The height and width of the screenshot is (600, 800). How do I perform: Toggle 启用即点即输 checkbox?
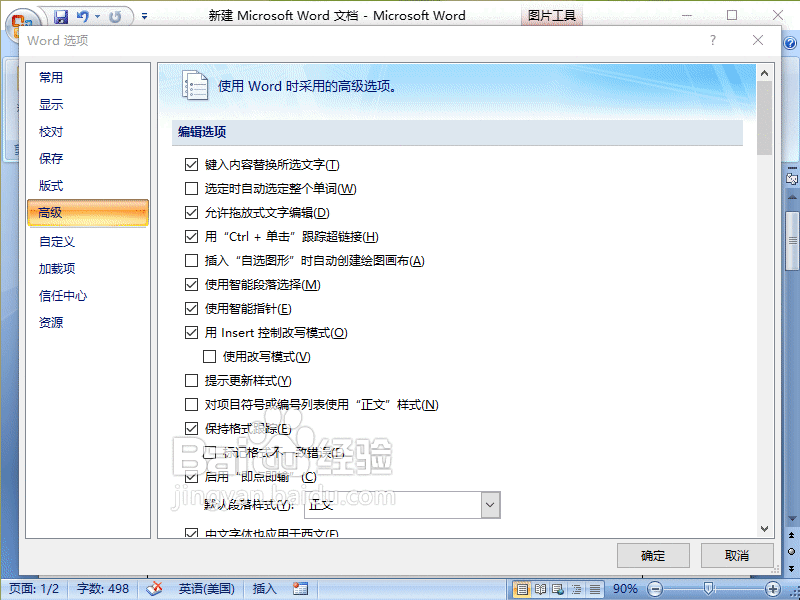191,477
